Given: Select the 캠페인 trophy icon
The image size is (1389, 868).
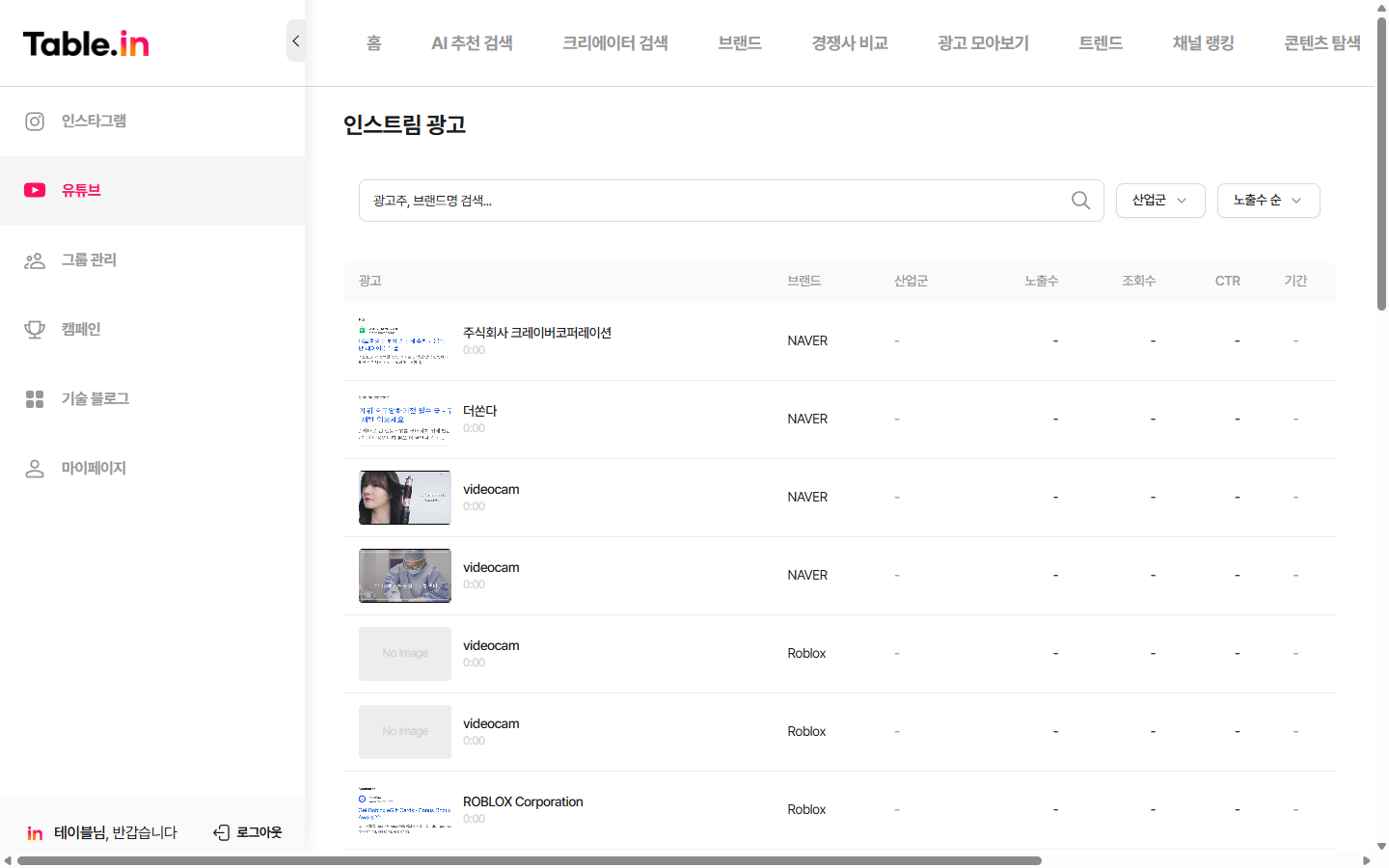Looking at the screenshot, I should click(35, 329).
